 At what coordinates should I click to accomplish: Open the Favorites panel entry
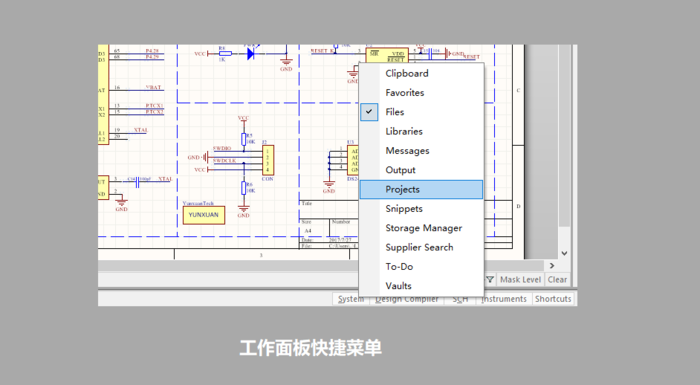coord(421,92)
